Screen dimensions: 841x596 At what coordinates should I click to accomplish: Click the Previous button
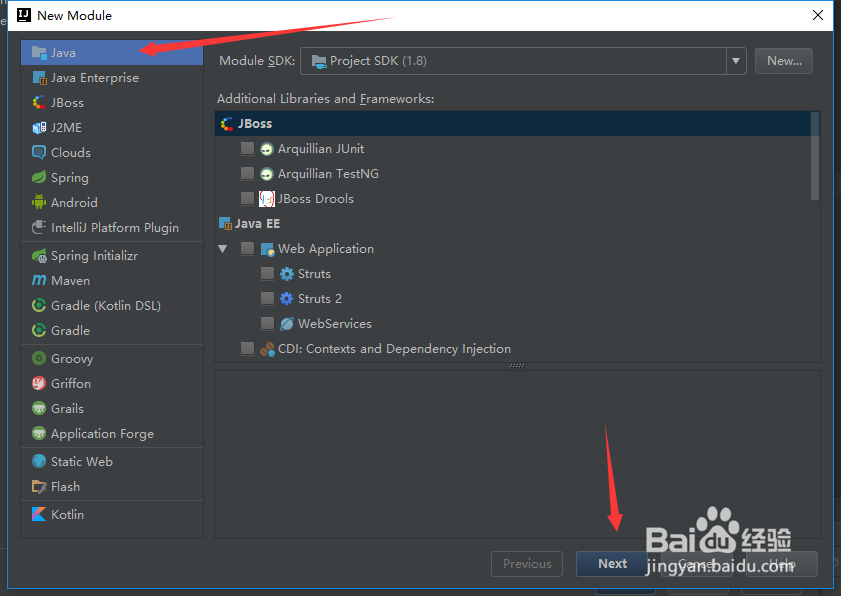[527, 564]
